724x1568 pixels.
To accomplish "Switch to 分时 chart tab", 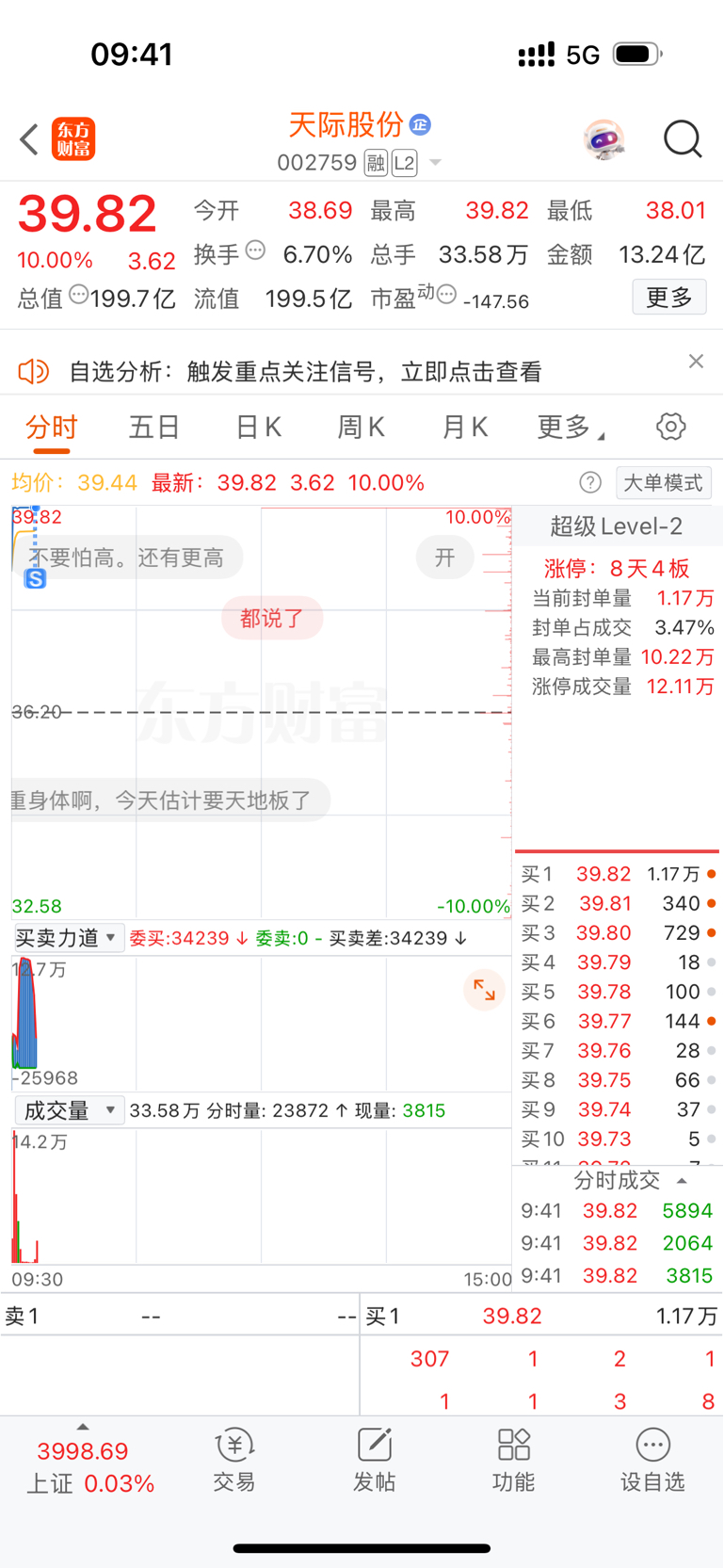I will [52, 428].
